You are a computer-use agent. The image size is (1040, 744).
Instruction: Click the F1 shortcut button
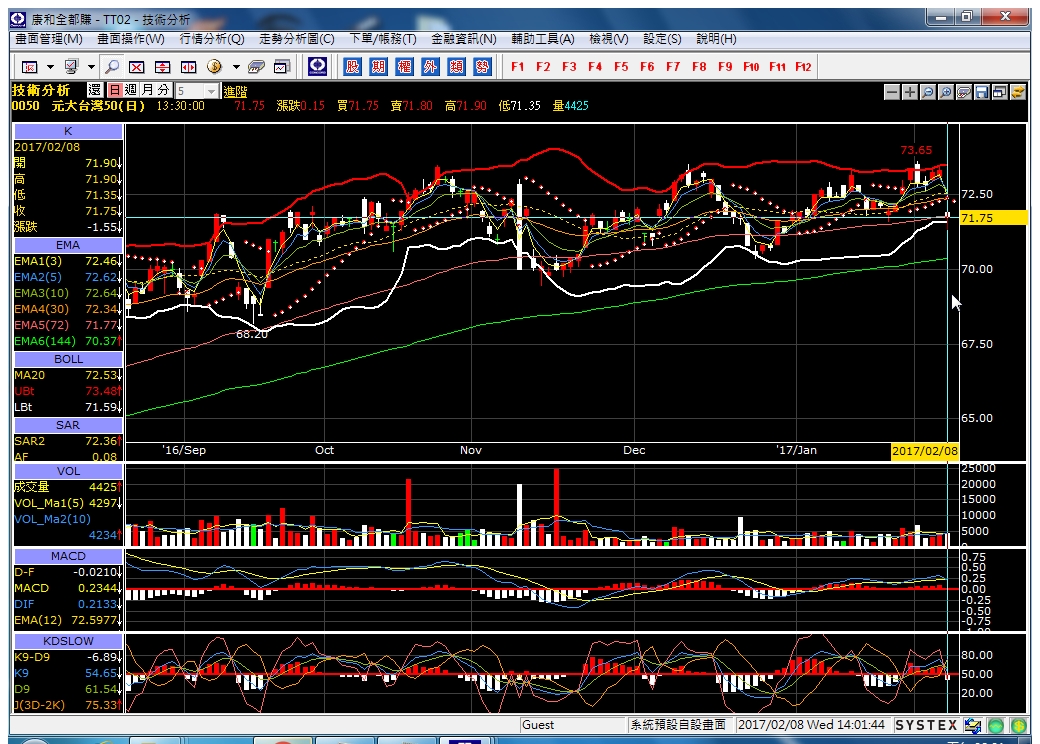[x=517, y=66]
